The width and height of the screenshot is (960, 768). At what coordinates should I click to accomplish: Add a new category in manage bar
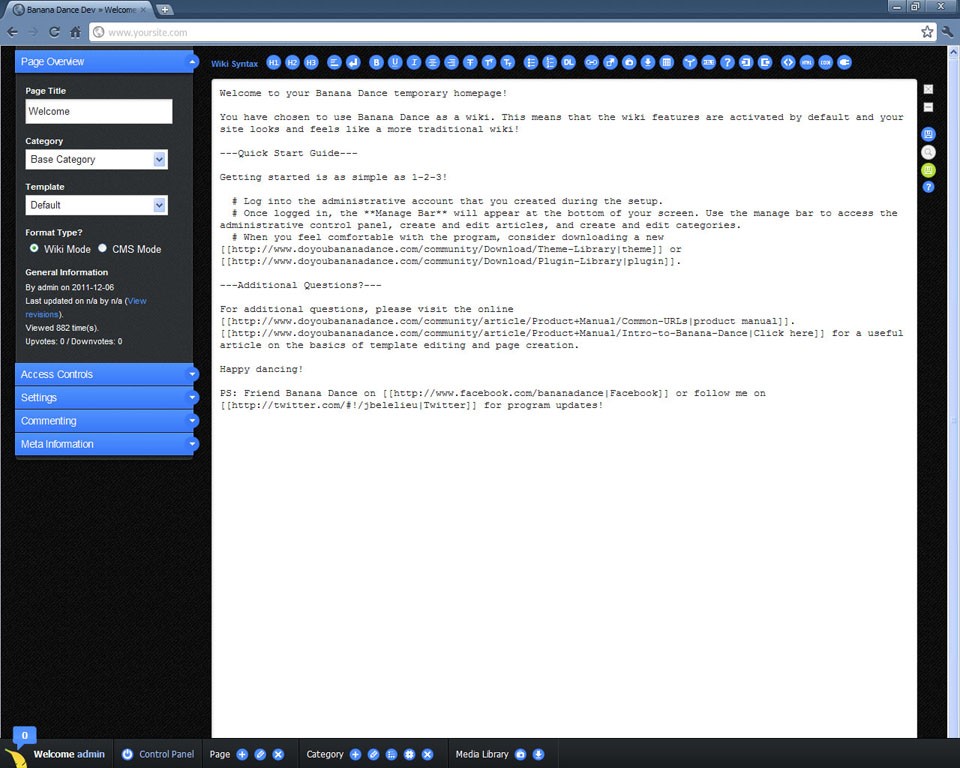tap(355, 755)
